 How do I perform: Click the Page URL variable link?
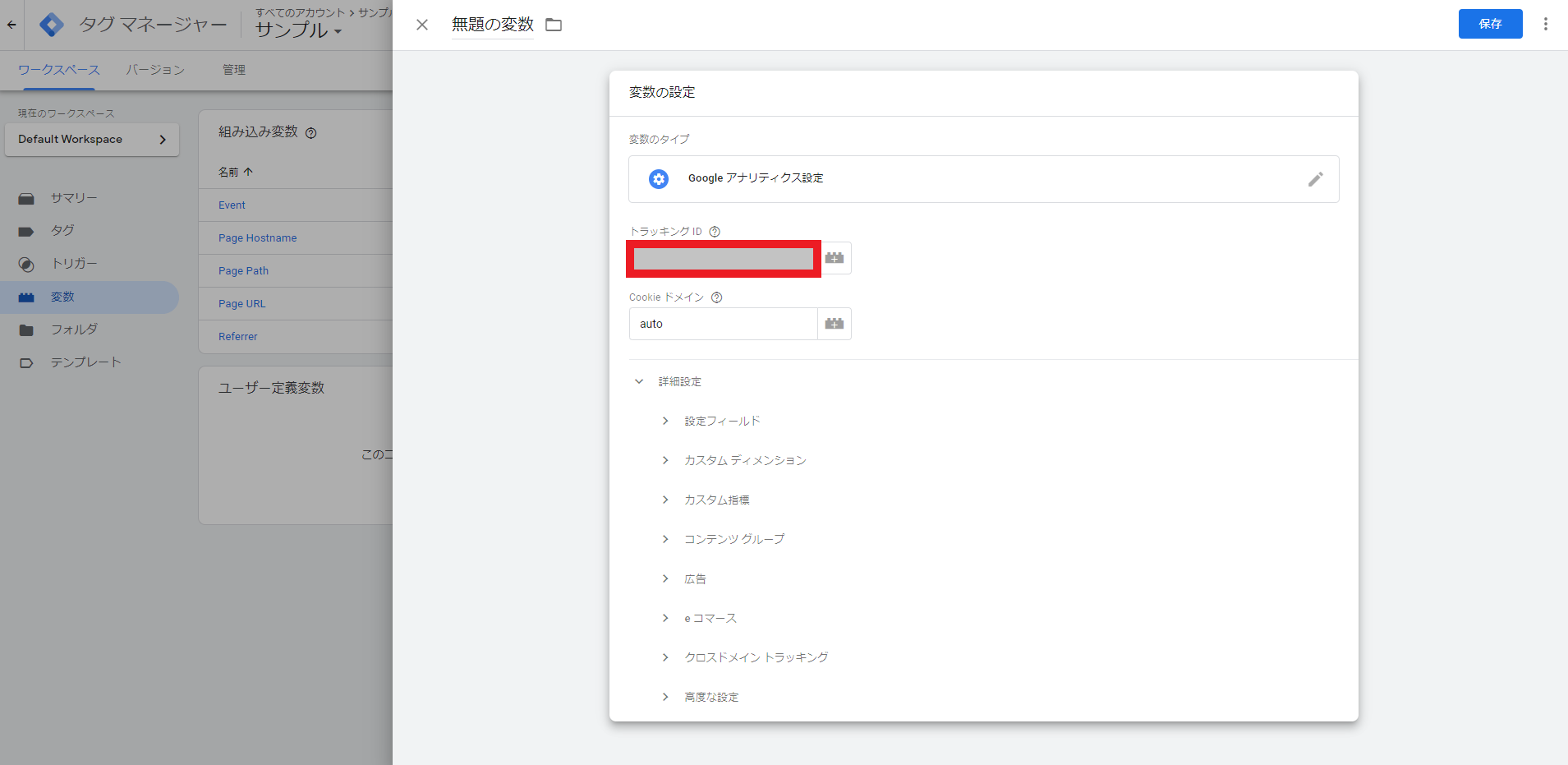point(242,304)
